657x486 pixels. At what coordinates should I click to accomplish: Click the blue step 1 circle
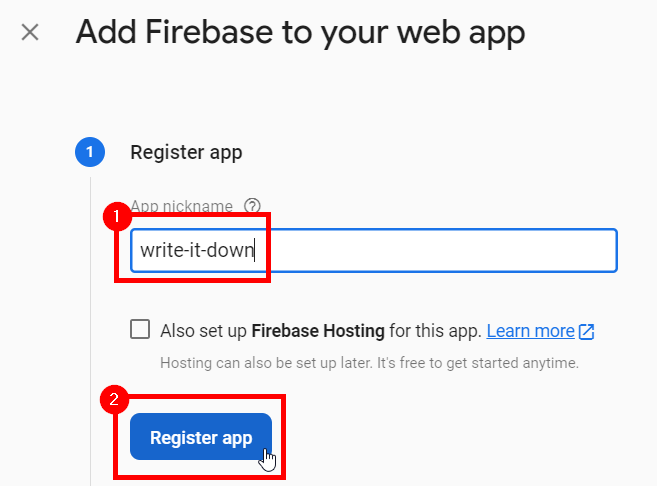pos(89,152)
